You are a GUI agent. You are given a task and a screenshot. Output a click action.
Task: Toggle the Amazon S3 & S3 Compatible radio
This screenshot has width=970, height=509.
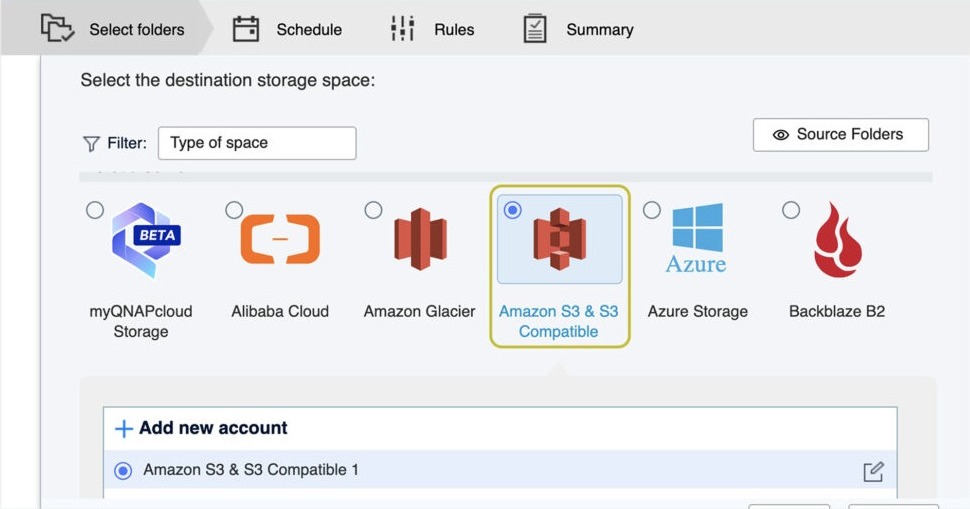click(x=512, y=210)
